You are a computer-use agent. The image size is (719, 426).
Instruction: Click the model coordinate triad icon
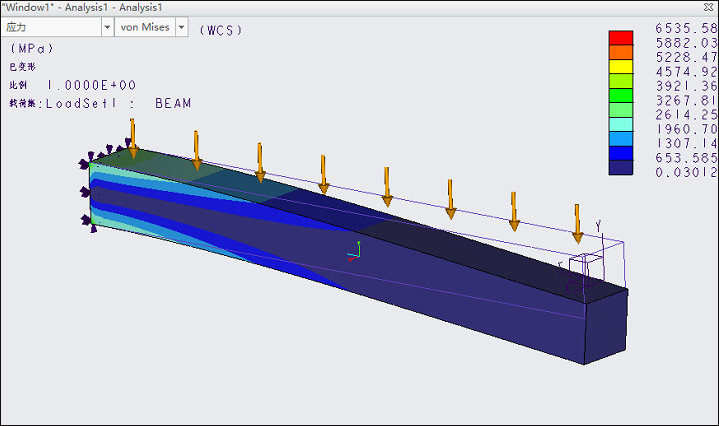pos(354,251)
